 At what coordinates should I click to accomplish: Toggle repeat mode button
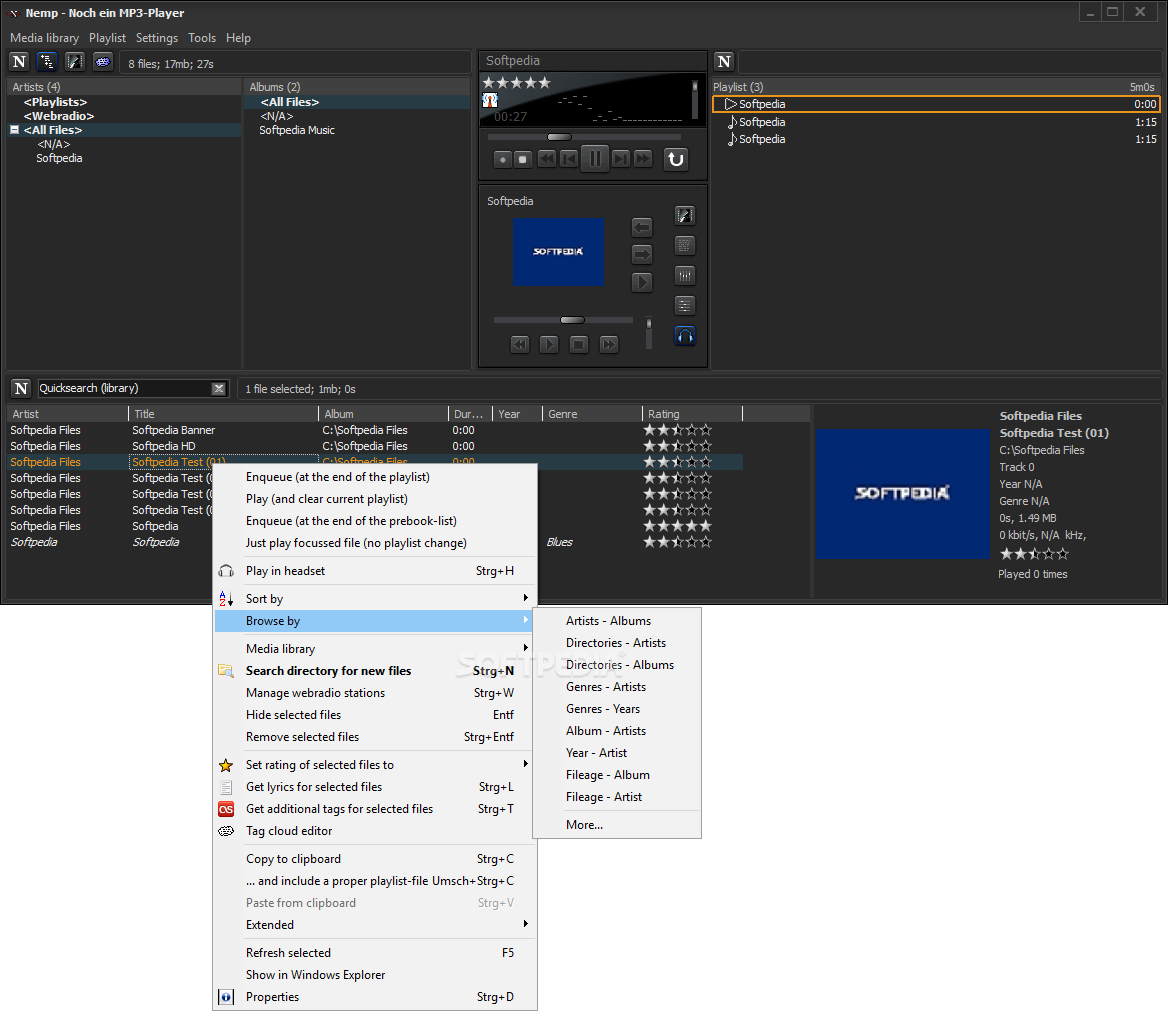pos(675,159)
